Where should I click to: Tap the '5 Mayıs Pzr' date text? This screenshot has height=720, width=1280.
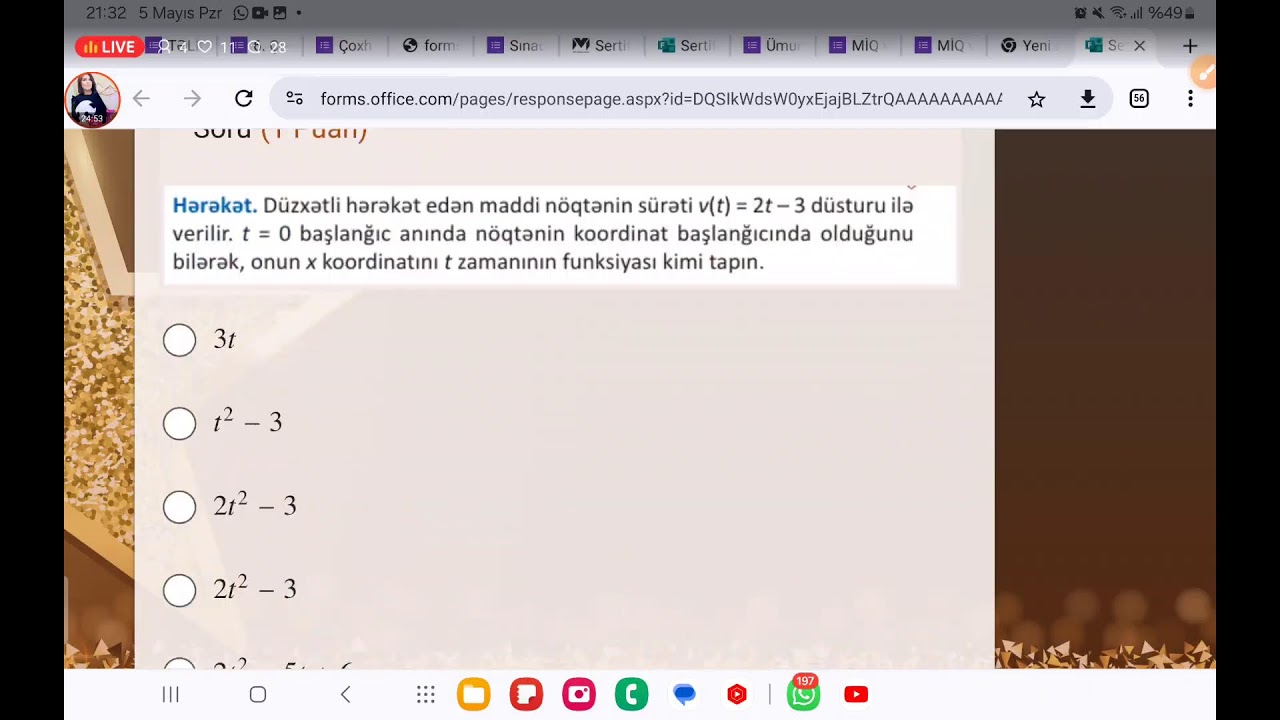[180, 13]
